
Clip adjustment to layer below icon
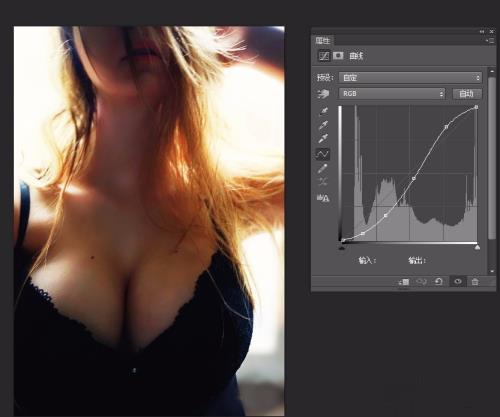coord(404,282)
